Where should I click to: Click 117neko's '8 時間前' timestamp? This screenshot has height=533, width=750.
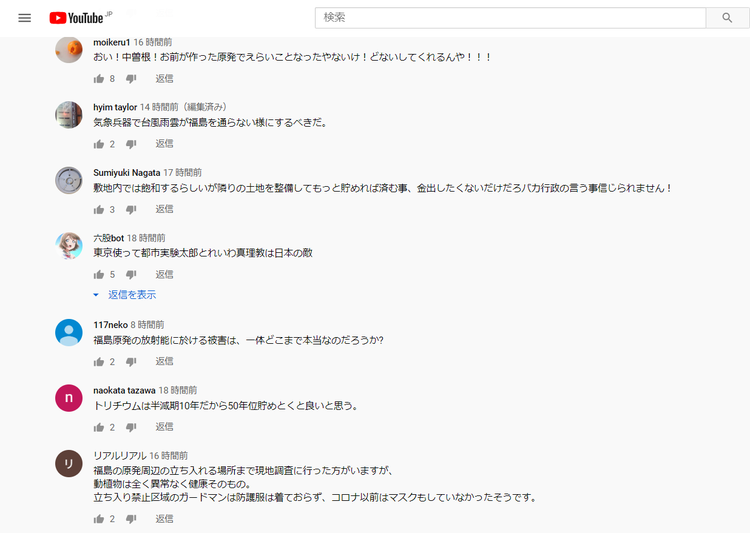pyautogui.click(x=147, y=325)
